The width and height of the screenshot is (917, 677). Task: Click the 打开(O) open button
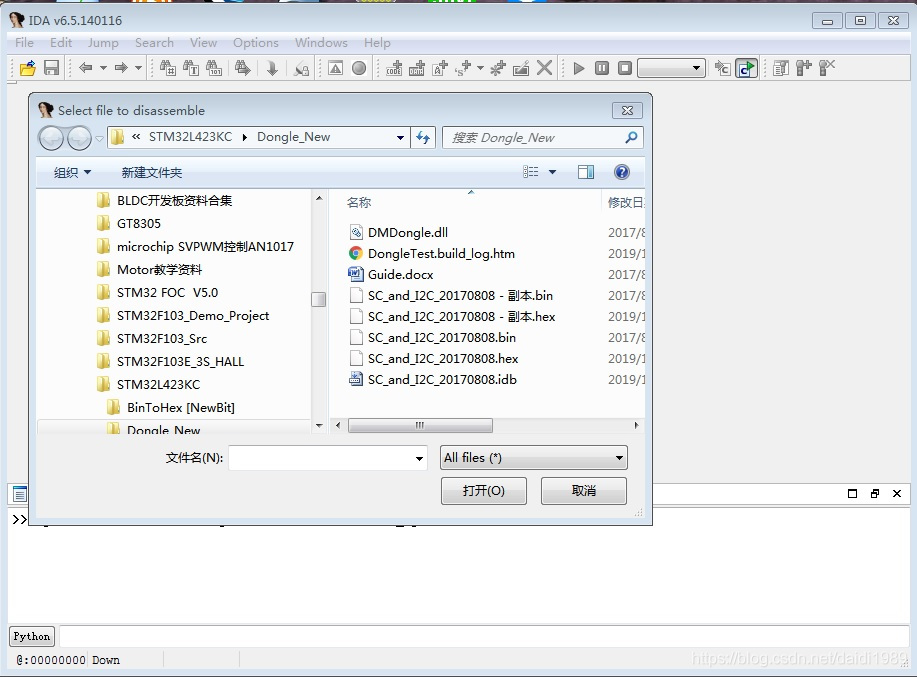(x=484, y=491)
